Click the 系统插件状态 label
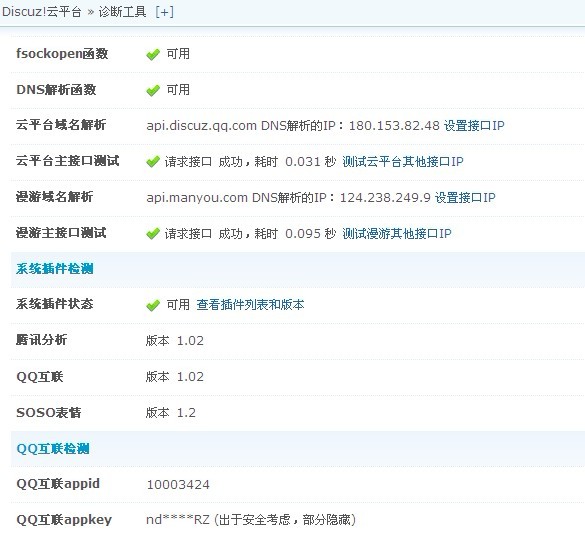Screen dimensions: 585x544 click(x=54, y=304)
